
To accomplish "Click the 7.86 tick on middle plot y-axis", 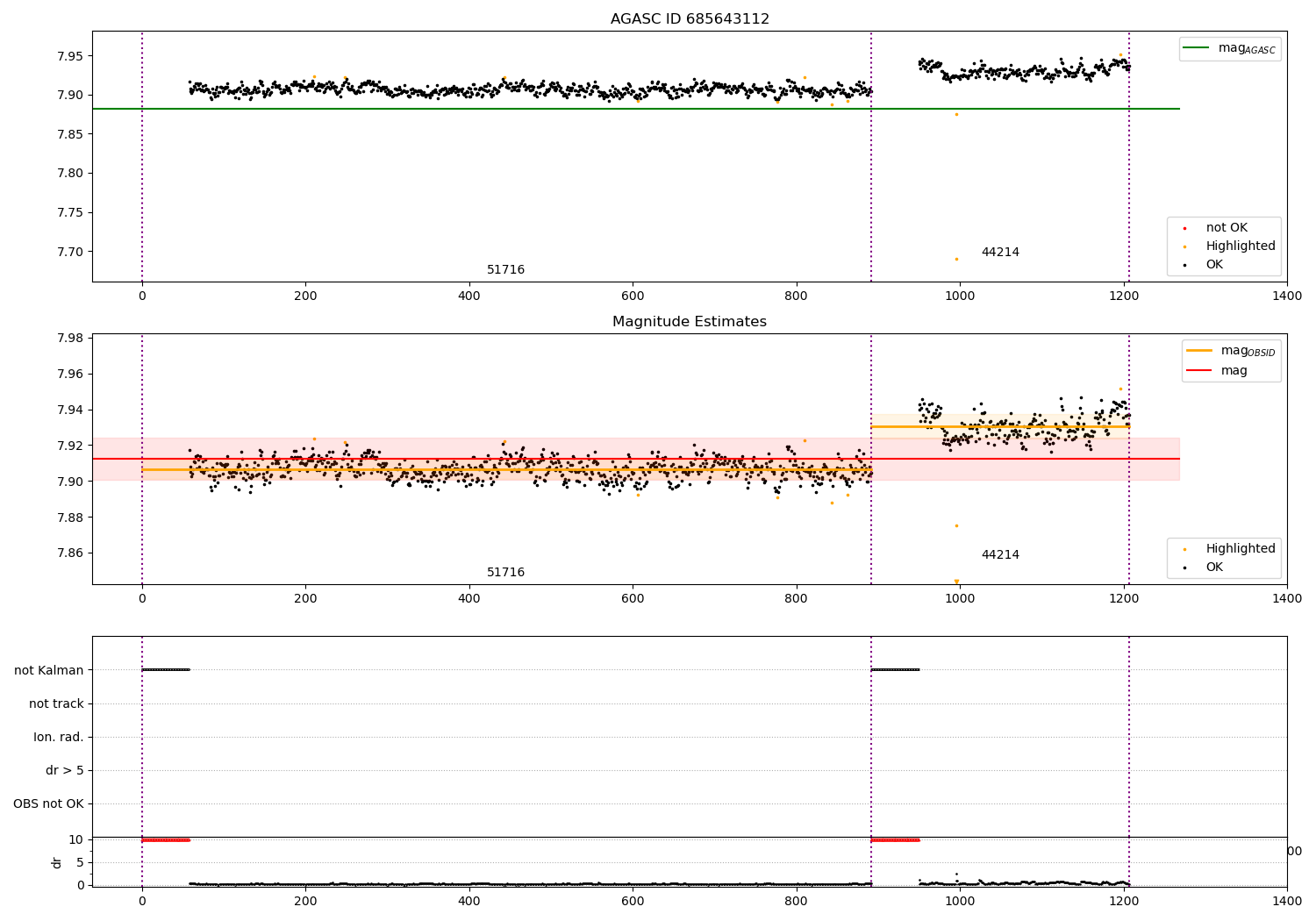I will [x=69, y=553].
